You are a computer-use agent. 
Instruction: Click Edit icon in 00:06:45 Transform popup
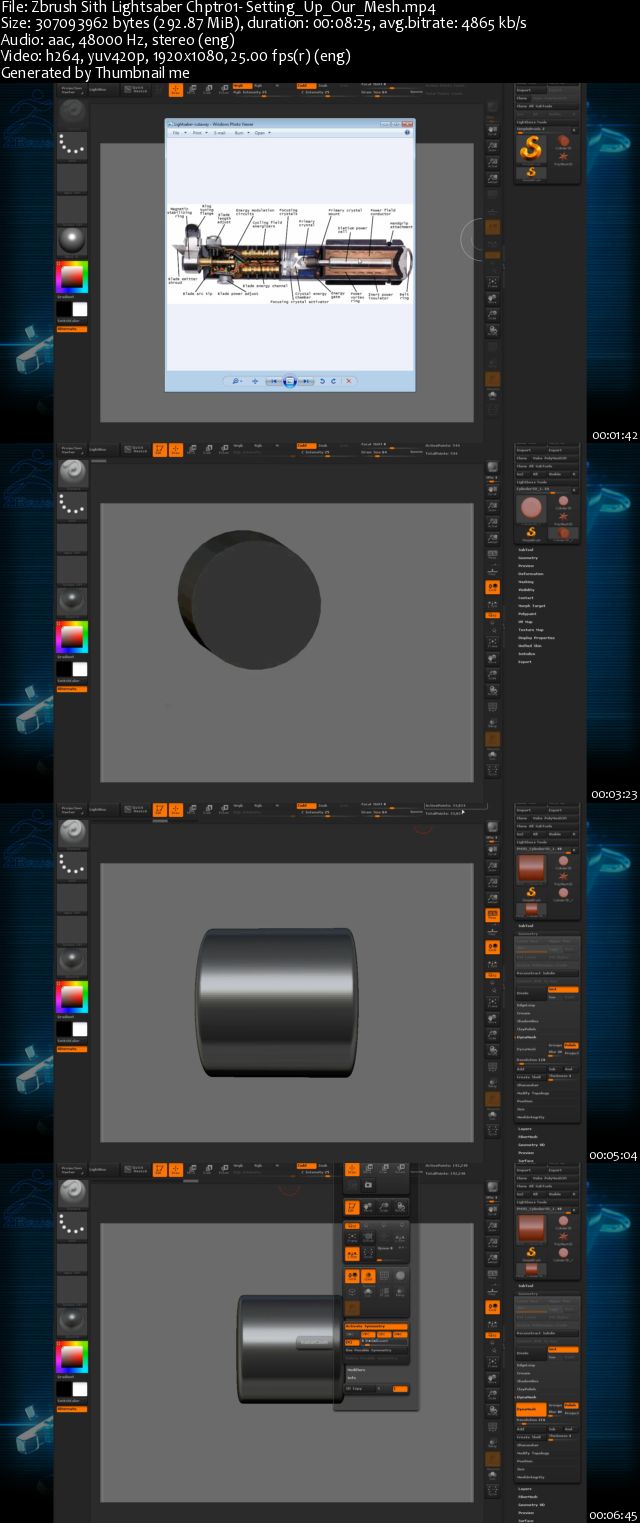pyautogui.click(x=352, y=1208)
